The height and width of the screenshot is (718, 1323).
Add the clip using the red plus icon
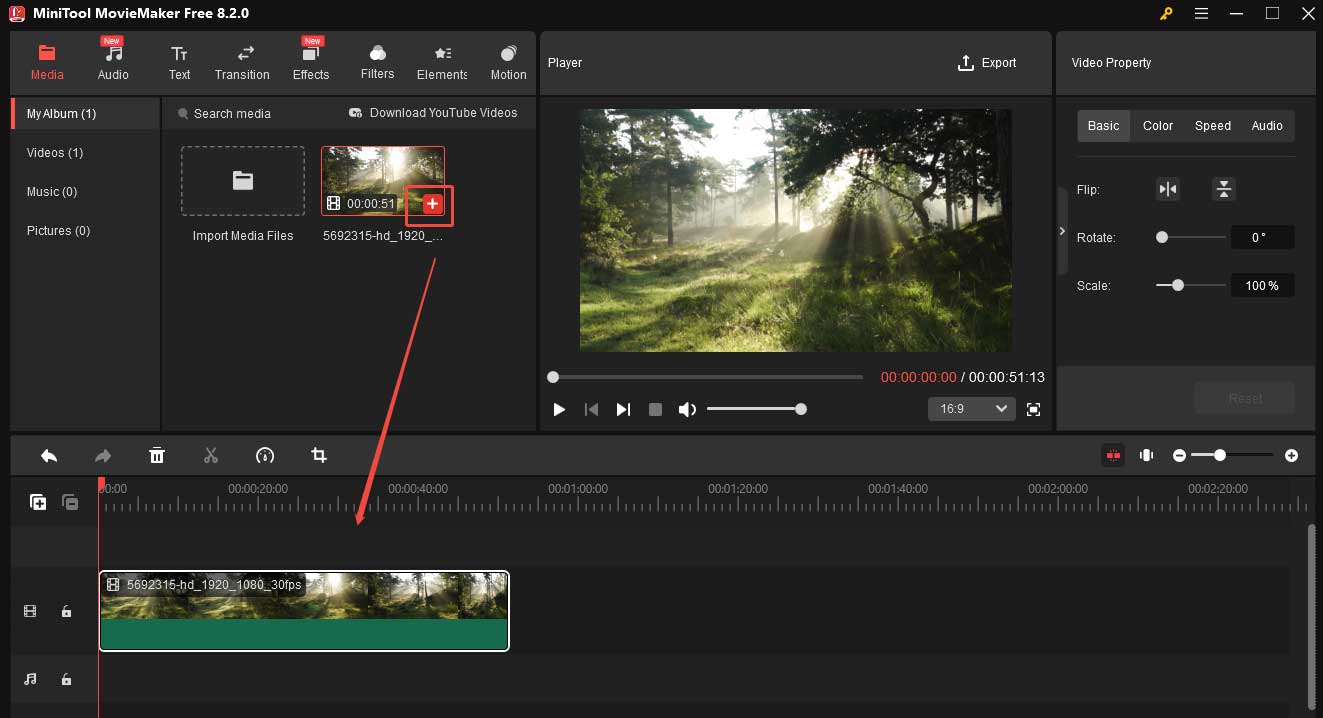tap(432, 204)
